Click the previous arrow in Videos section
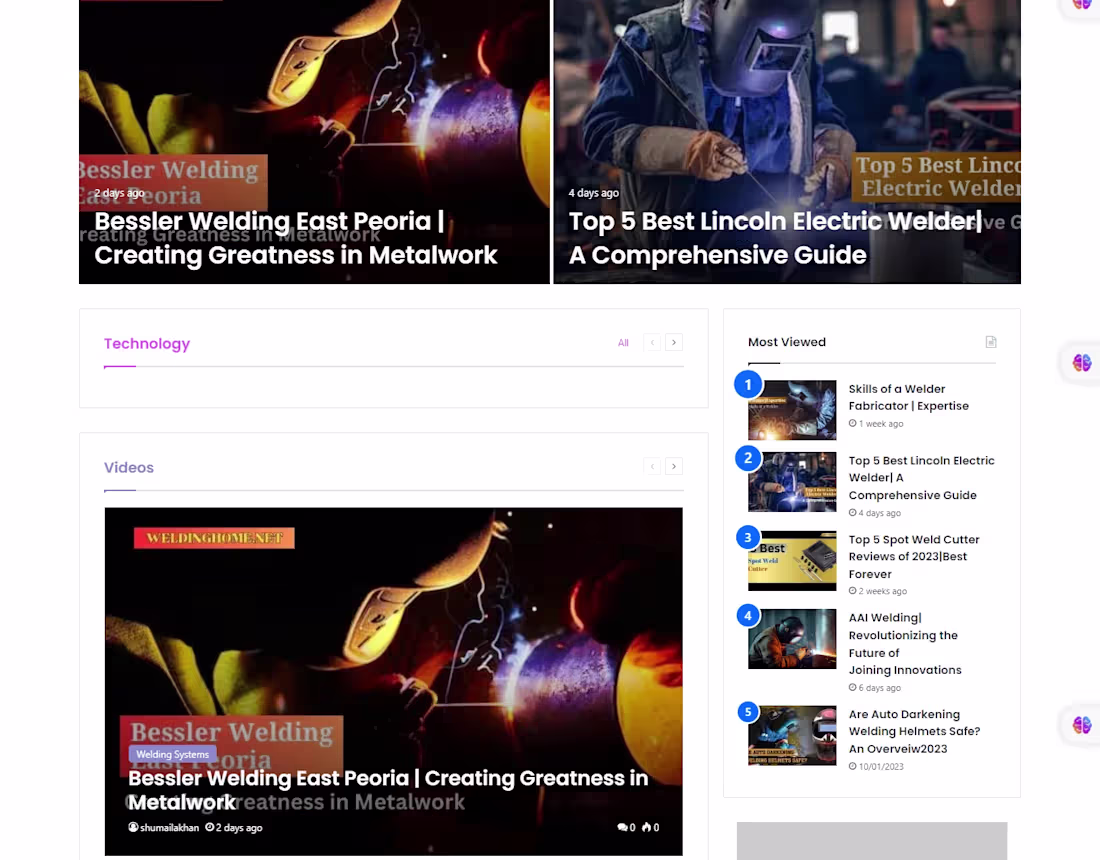Viewport: 1100px width, 860px height. pyautogui.click(x=652, y=466)
